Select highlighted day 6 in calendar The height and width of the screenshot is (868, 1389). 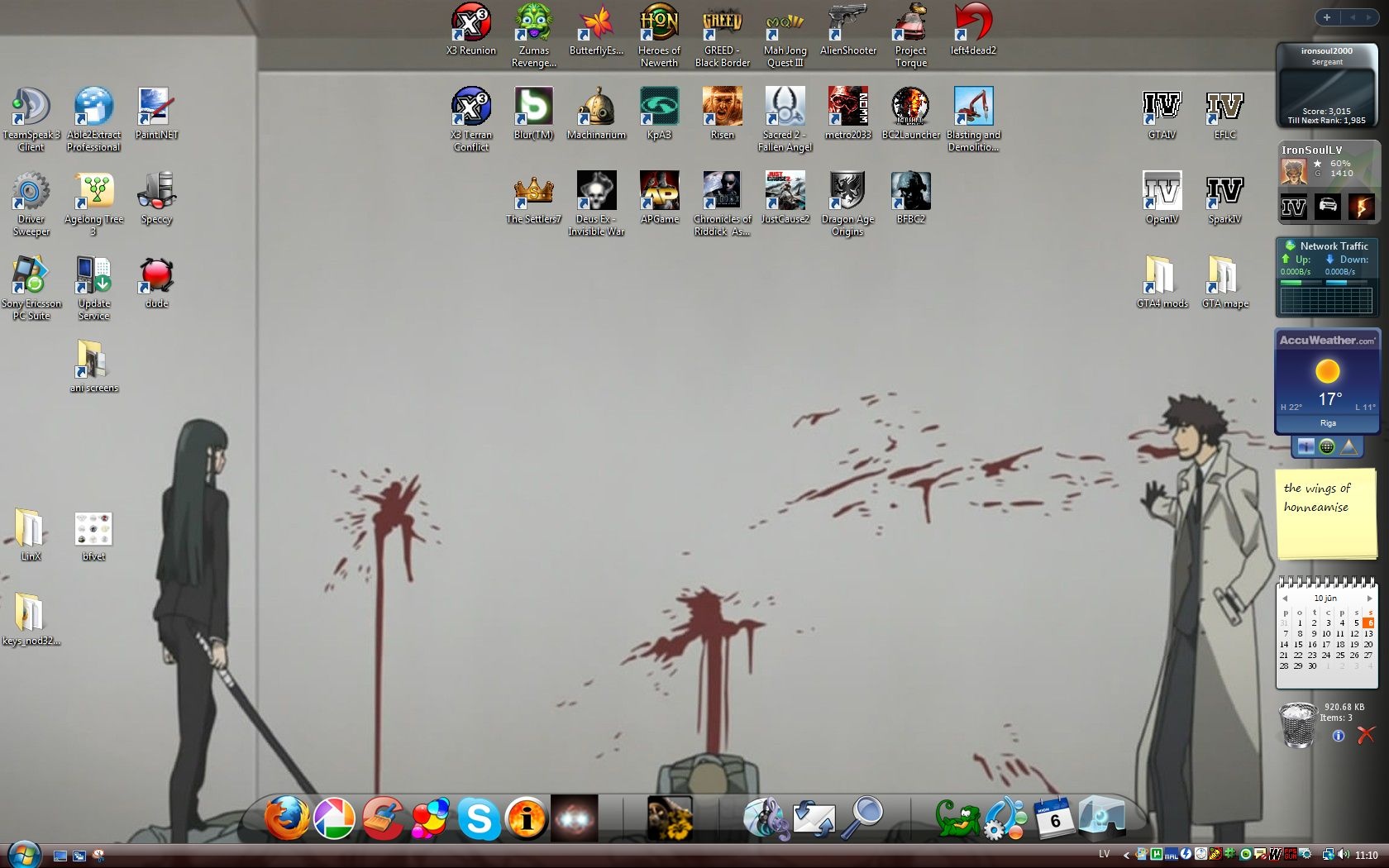click(x=1368, y=622)
